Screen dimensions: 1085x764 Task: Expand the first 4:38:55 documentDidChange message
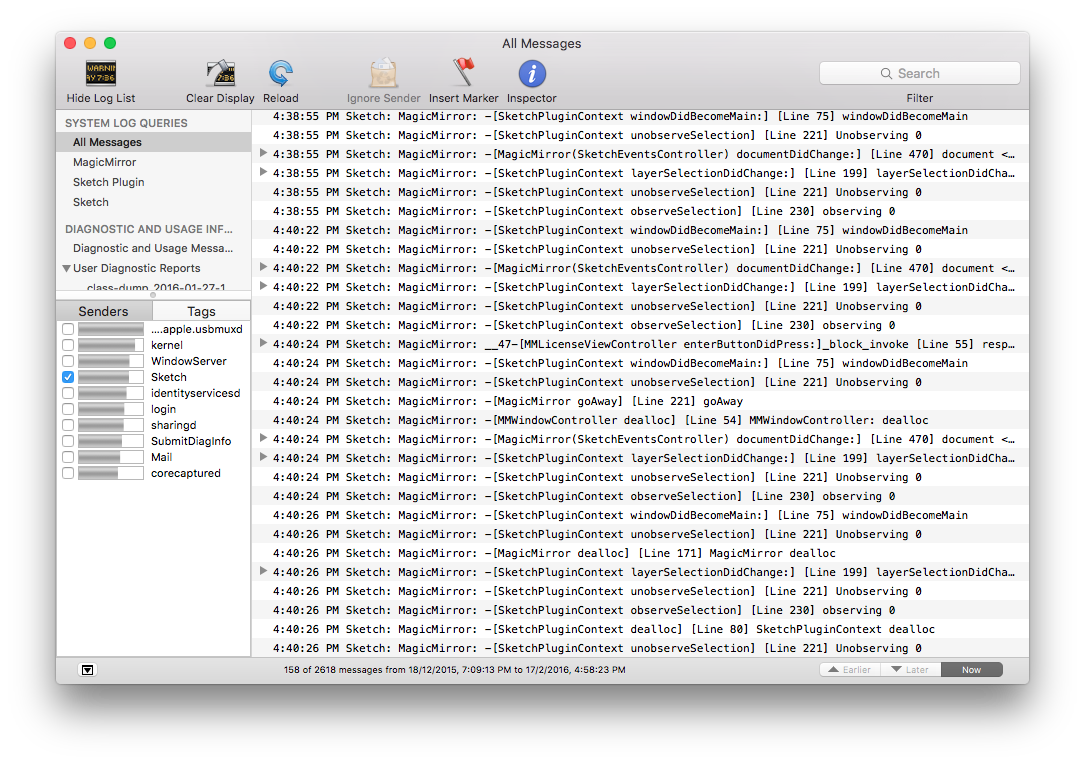(x=263, y=153)
